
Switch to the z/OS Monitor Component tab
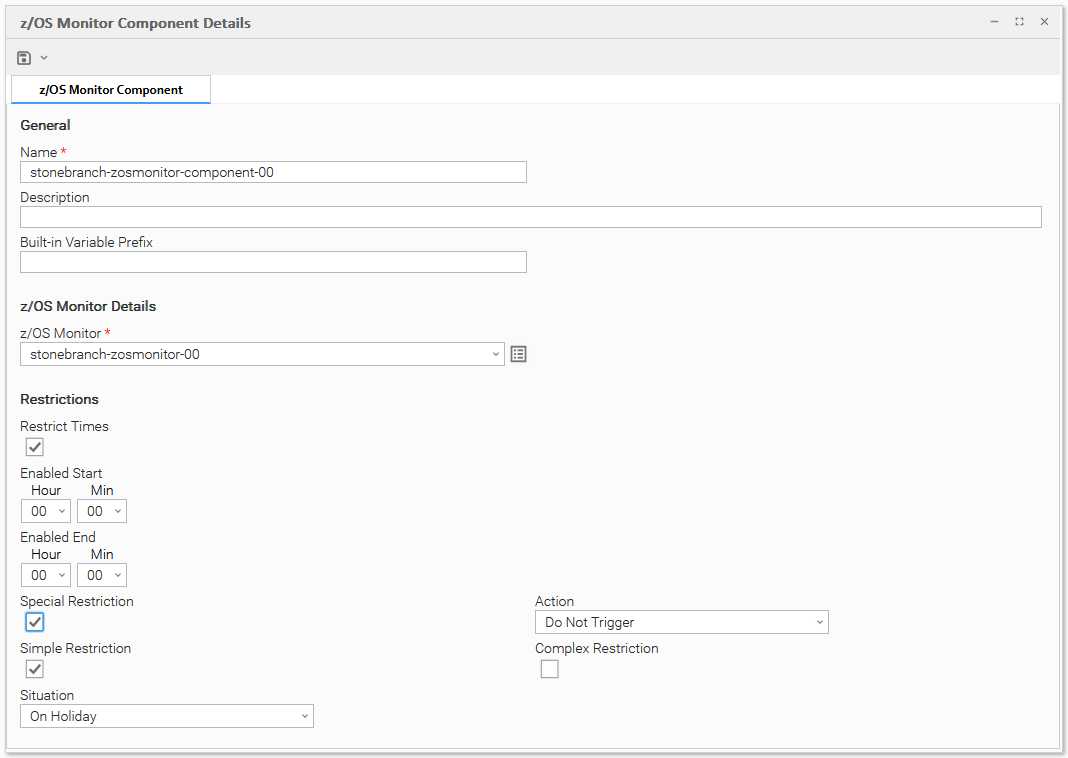(x=111, y=90)
